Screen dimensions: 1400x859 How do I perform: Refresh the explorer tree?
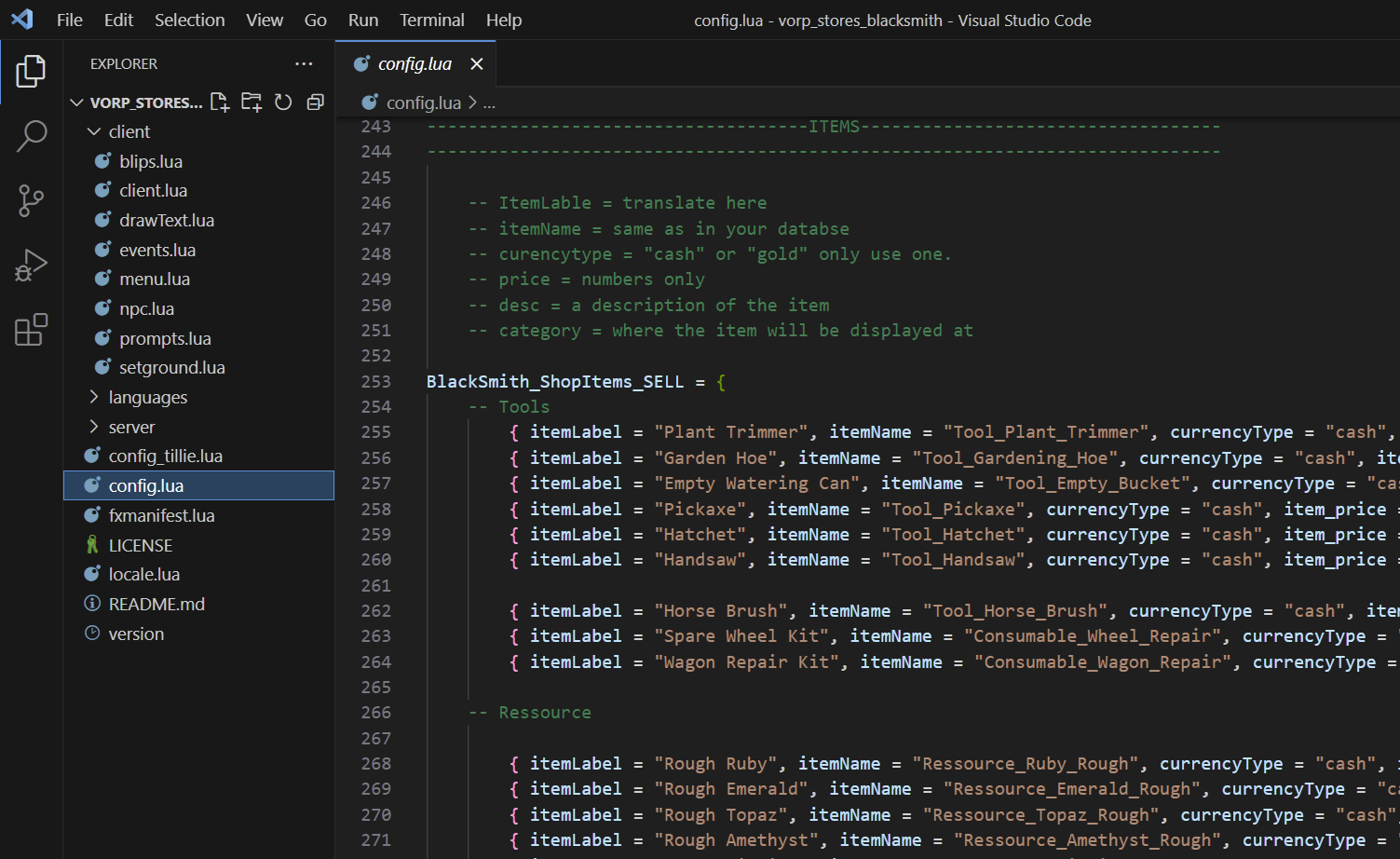[283, 102]
